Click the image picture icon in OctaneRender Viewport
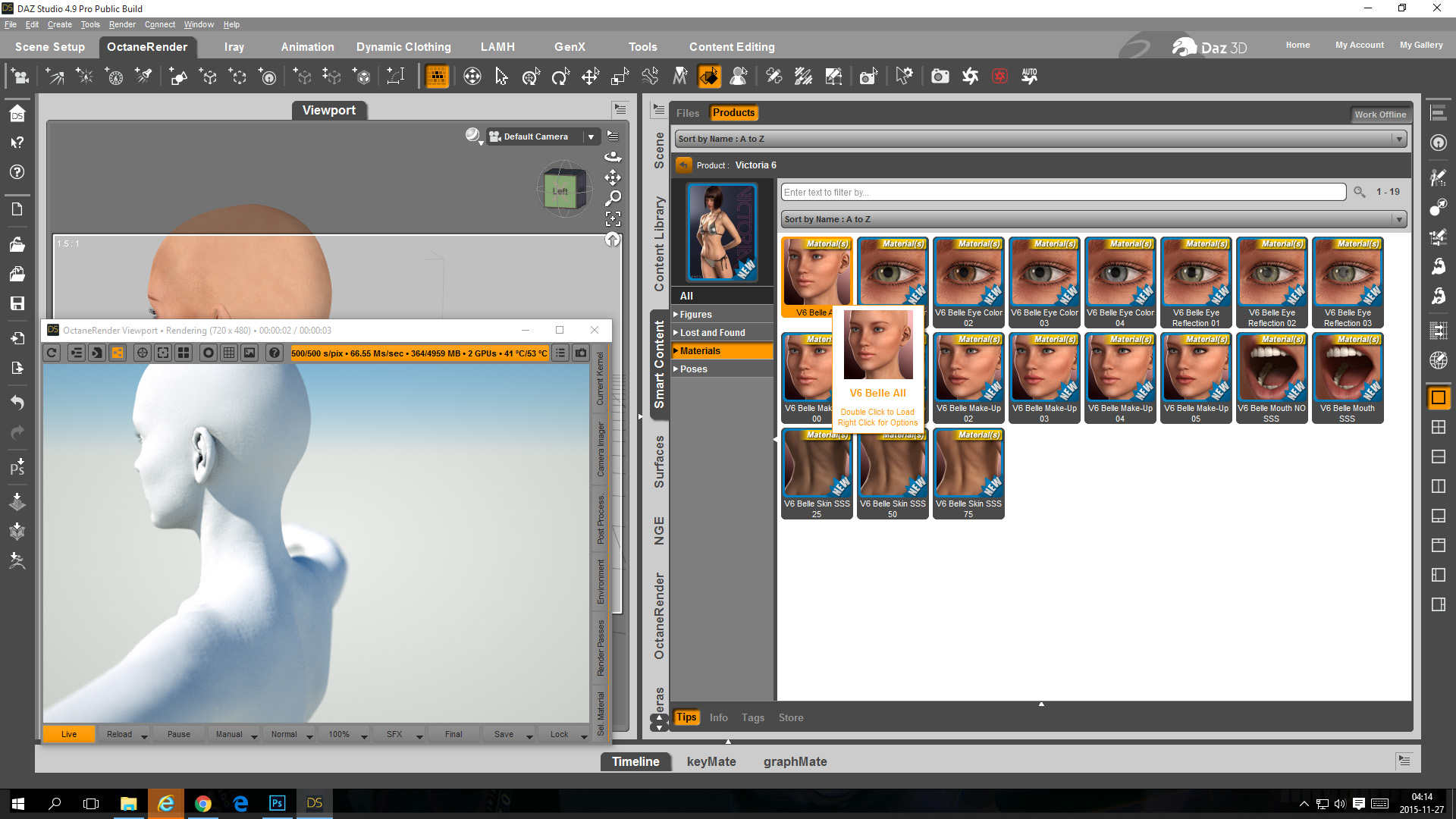Viewport: 1456px width, 819px height. click(x=249, y=353)
